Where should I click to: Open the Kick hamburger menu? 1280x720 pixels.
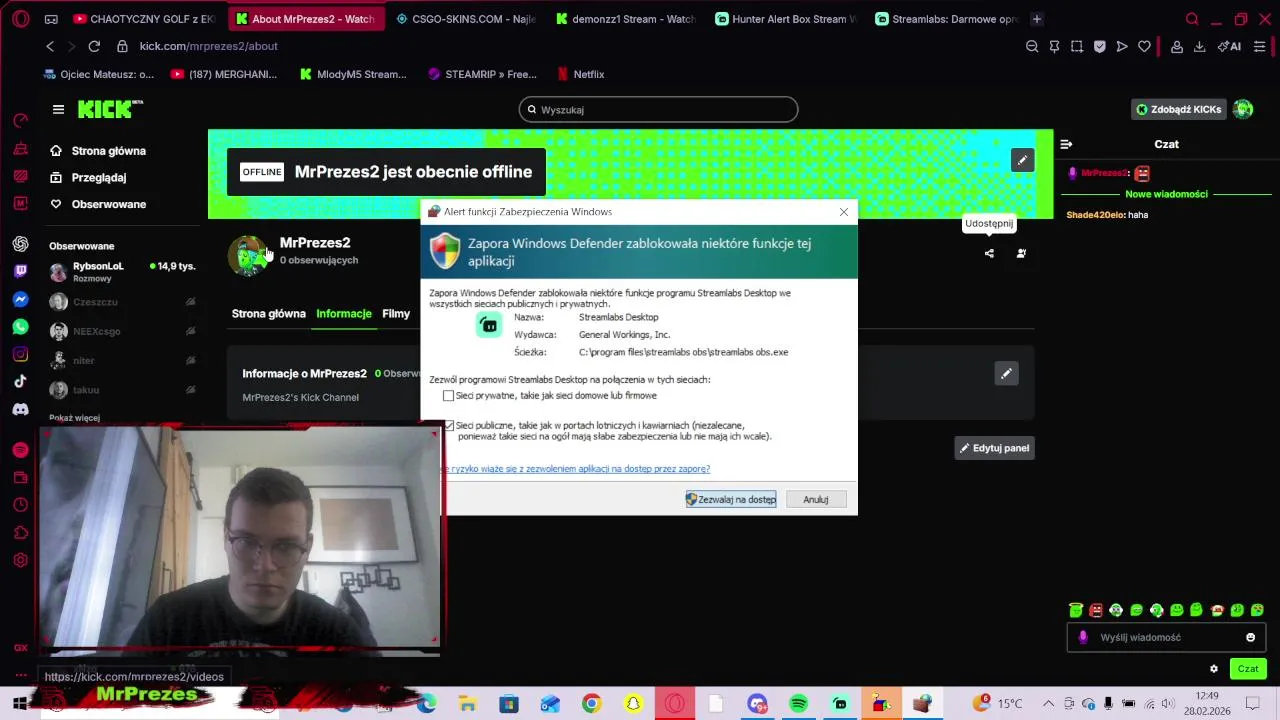click(58, 109)
